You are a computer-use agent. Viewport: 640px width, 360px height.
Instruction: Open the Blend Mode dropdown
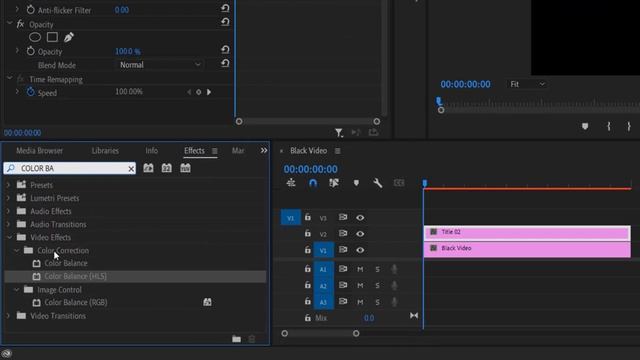(160, 64)
